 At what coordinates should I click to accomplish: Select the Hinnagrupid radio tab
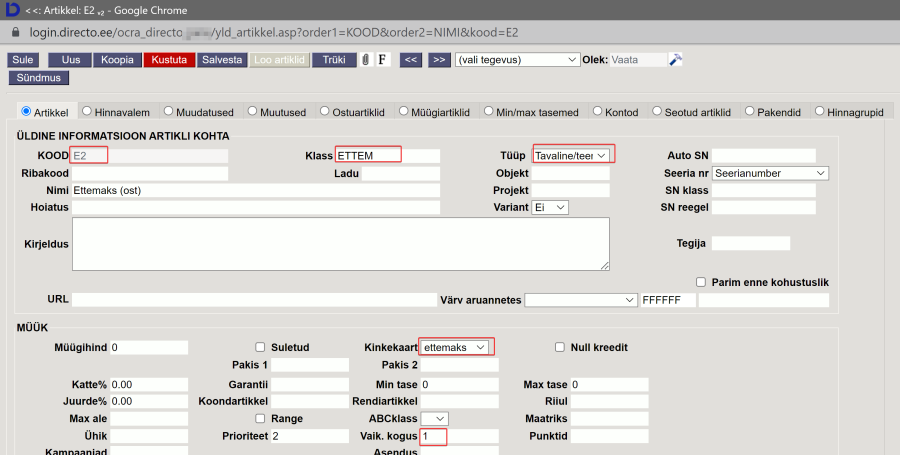pyautogui.click(x=820, y=111)
